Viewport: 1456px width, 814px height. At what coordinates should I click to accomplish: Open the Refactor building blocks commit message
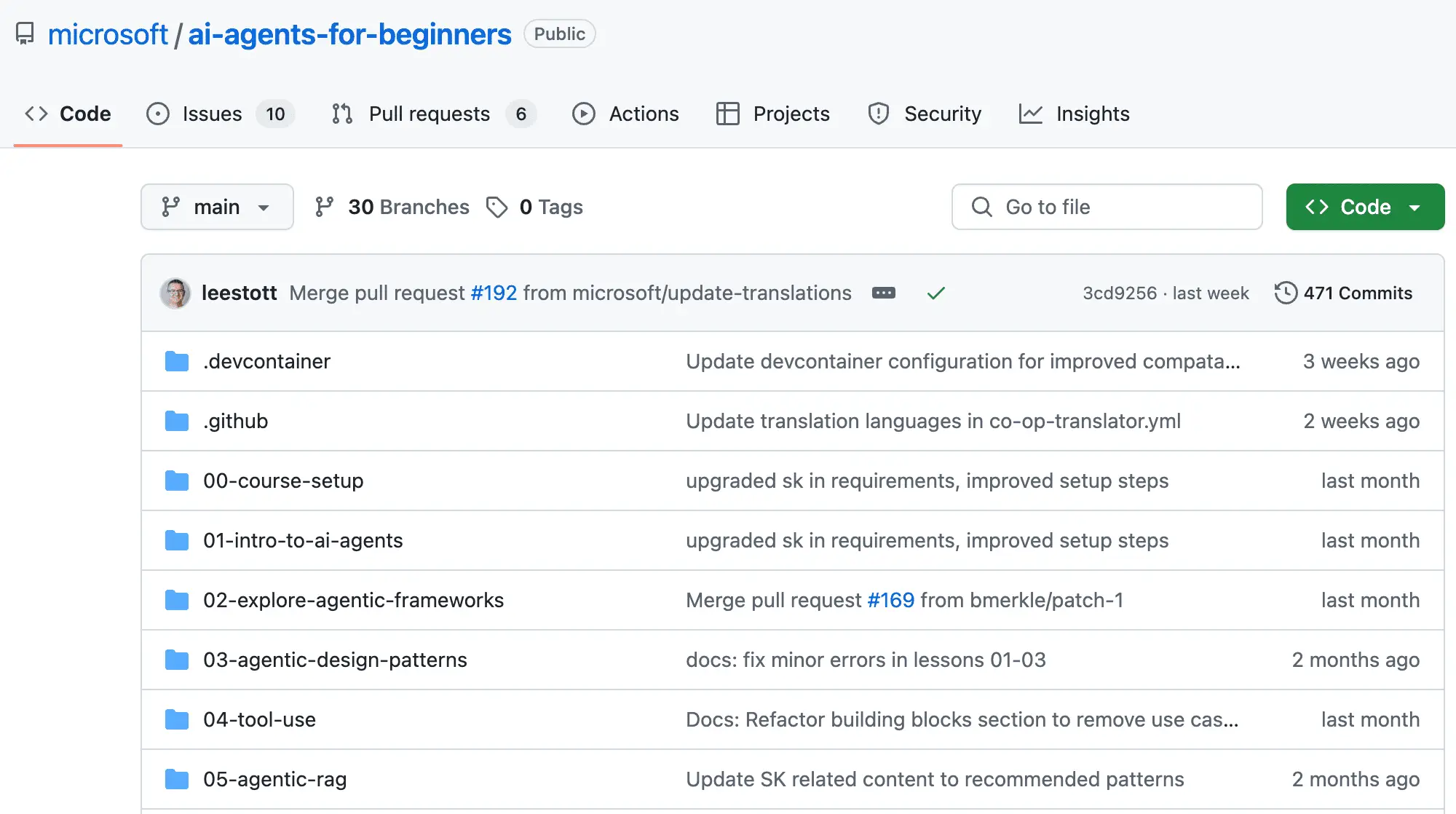[x=962, y=719]
